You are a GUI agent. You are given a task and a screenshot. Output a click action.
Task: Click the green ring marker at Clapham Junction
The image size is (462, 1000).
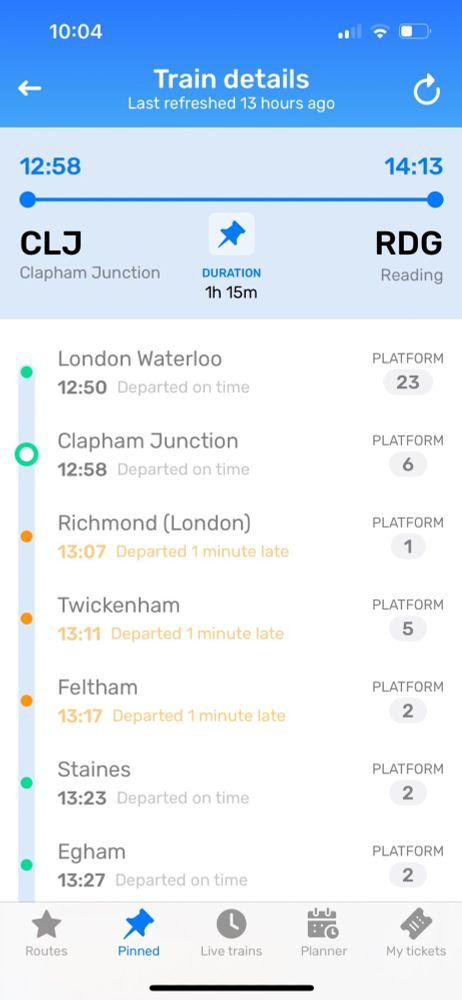[27, 454]
